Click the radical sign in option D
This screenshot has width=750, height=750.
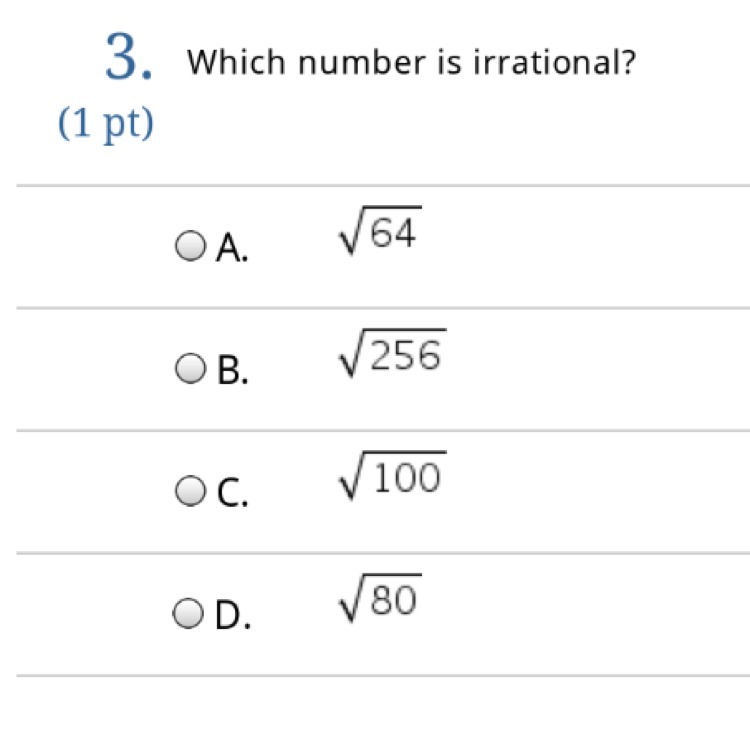353,598
